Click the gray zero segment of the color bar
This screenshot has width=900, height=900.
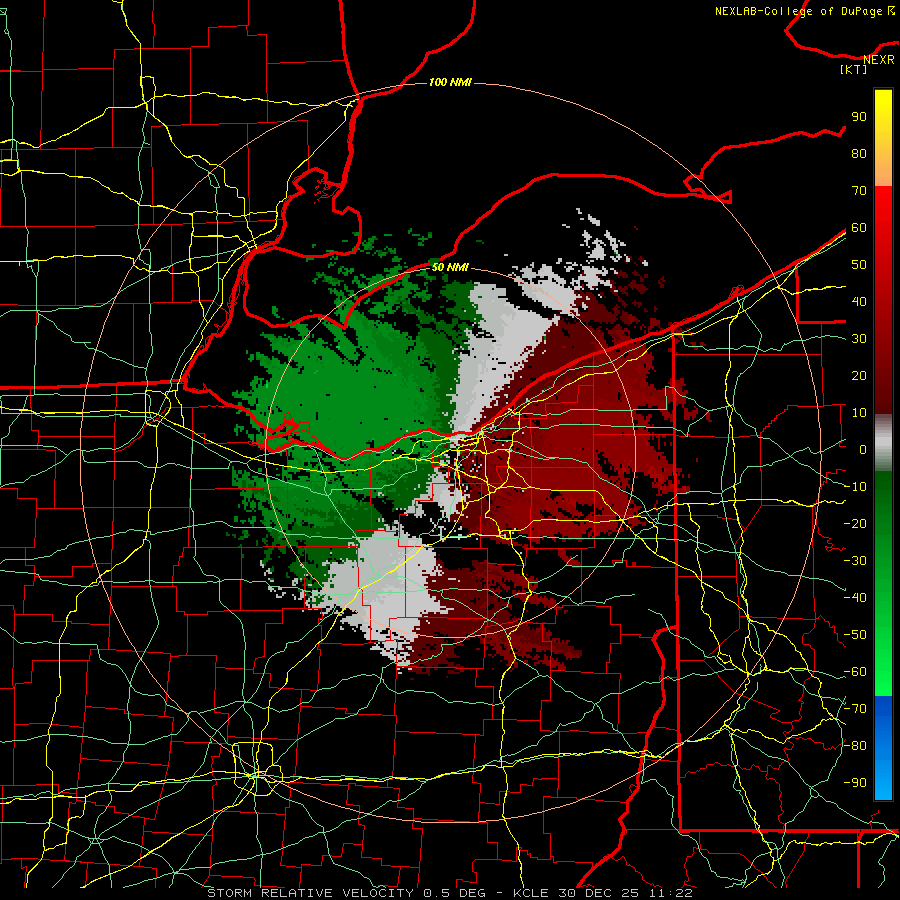pyautogui.click(x=883, y=443)
